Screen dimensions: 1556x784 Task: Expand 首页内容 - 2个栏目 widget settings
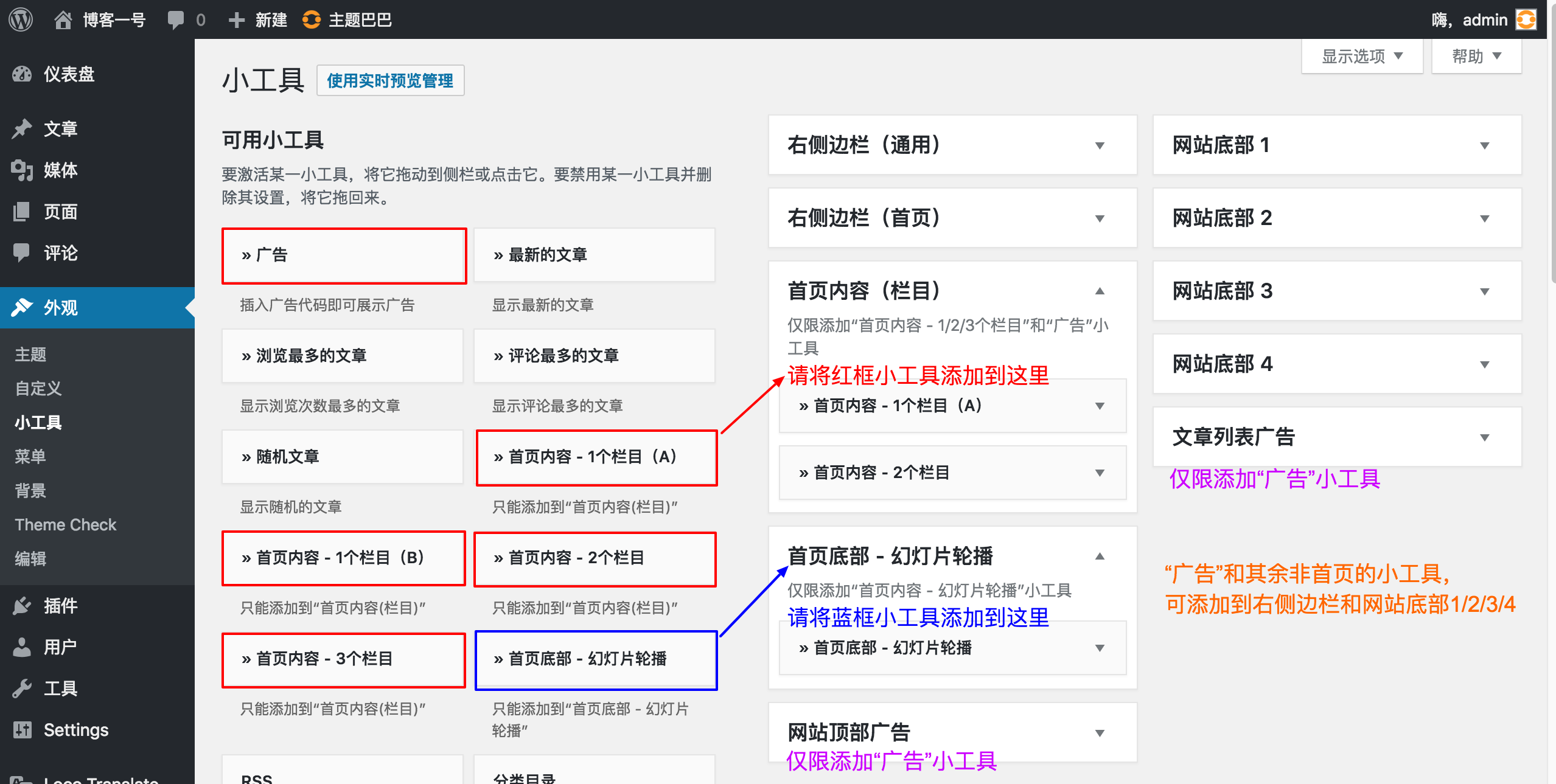tap(1100, 473)
